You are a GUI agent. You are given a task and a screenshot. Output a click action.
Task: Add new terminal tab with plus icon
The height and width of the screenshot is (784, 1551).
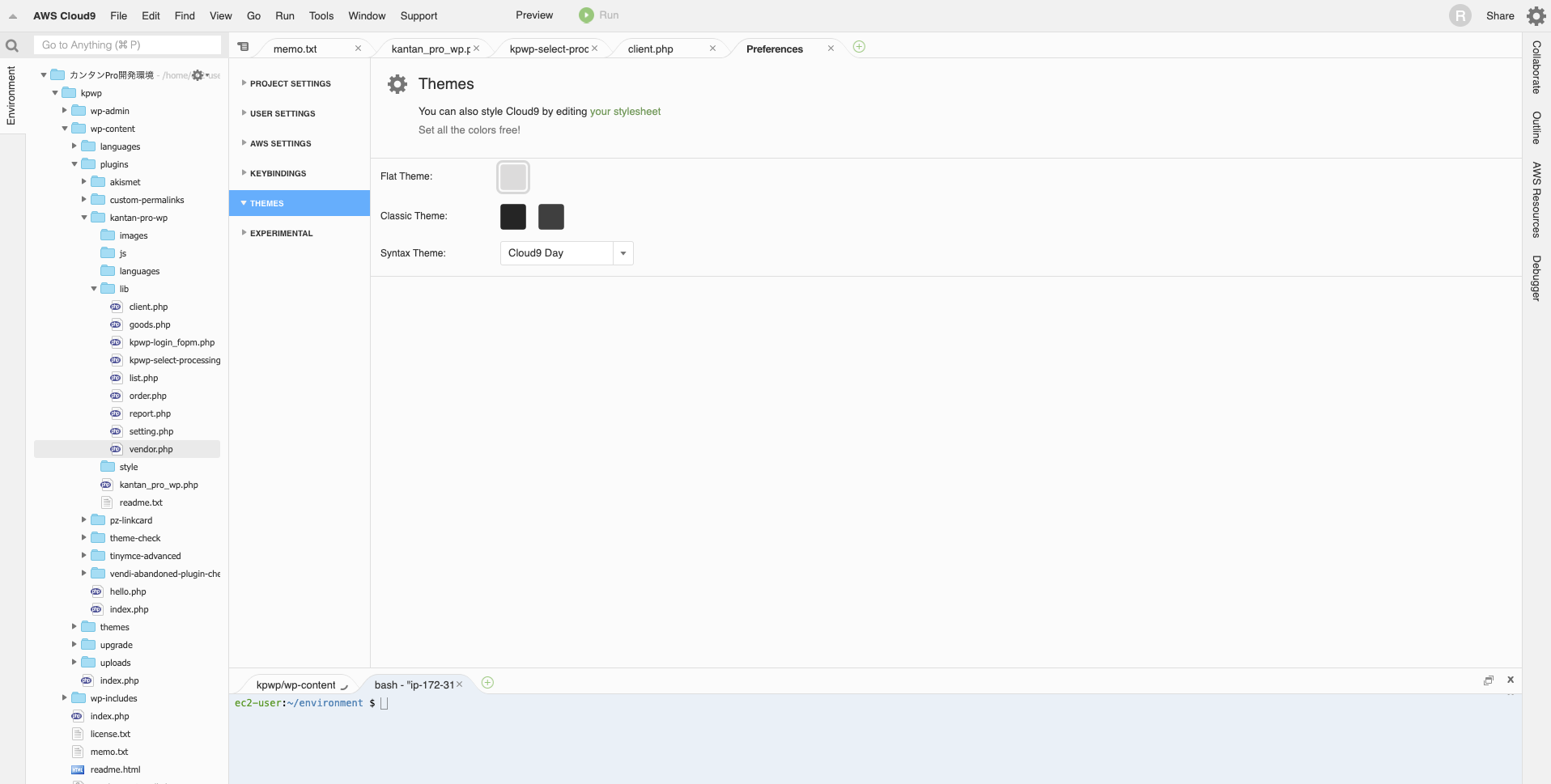(487, 683)
